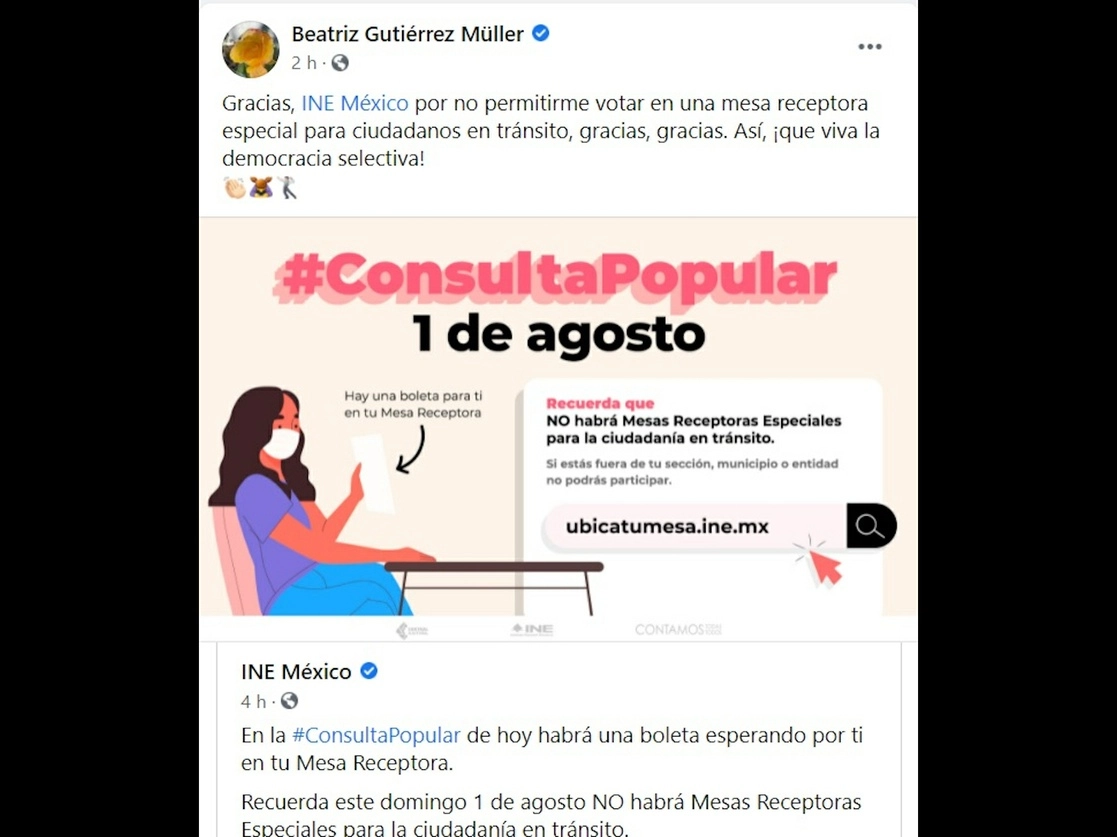Click the 2 h post timestamp
Viewport: 1117px width, 837px height.
pos(303,63)
